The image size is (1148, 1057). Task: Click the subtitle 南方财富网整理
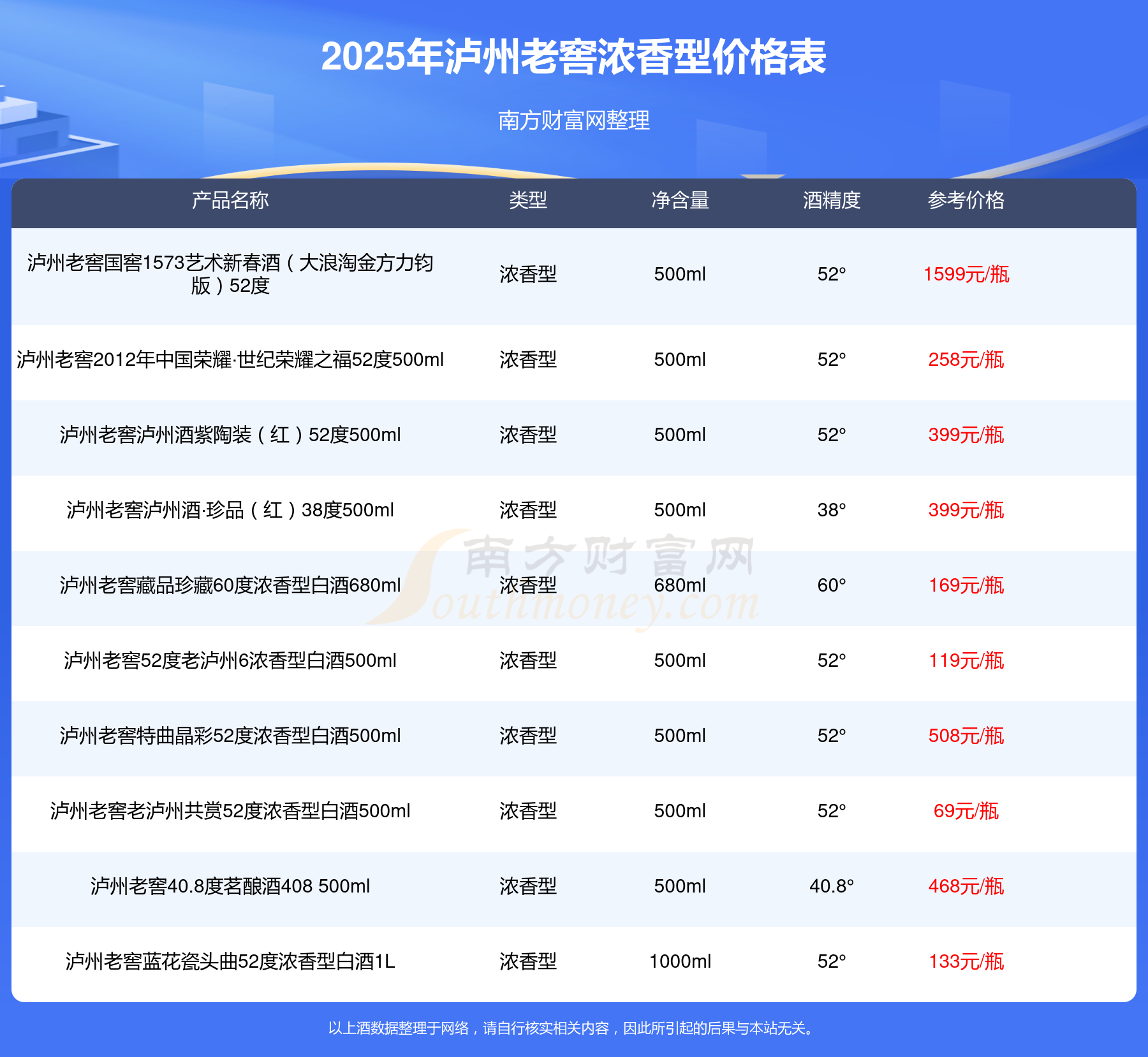(573, 120)
